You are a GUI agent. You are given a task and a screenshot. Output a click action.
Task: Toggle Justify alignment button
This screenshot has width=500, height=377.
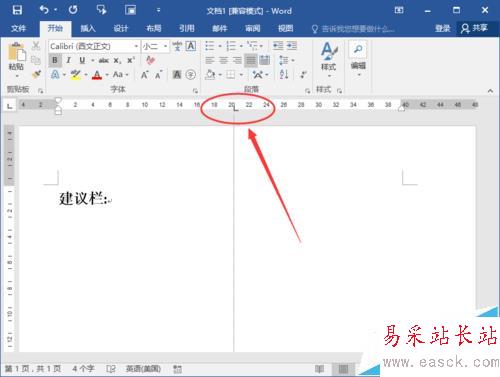pos(251,60)
